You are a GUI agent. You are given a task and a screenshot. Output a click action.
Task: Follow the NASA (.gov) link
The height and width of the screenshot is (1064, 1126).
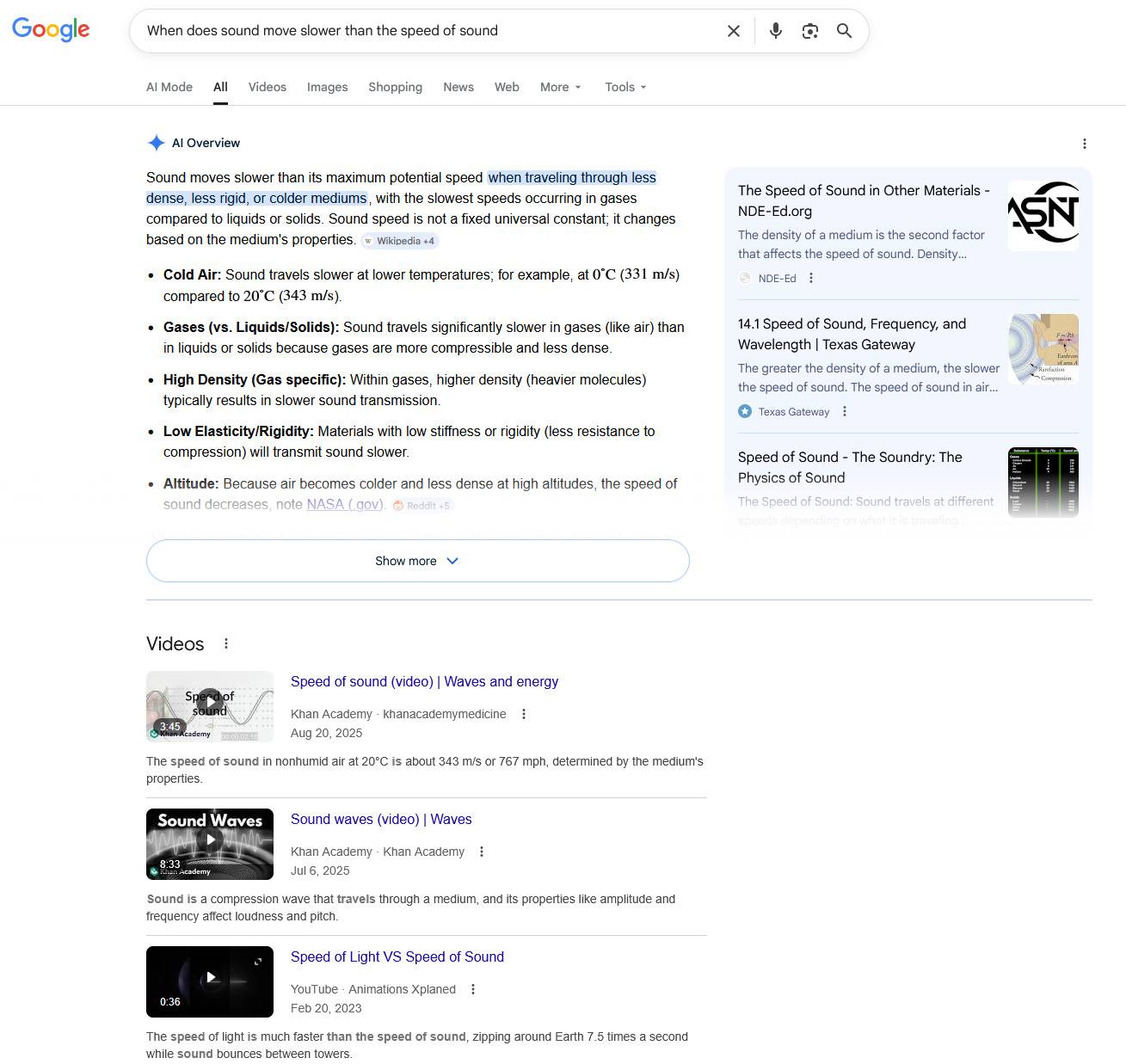(345, 504)
